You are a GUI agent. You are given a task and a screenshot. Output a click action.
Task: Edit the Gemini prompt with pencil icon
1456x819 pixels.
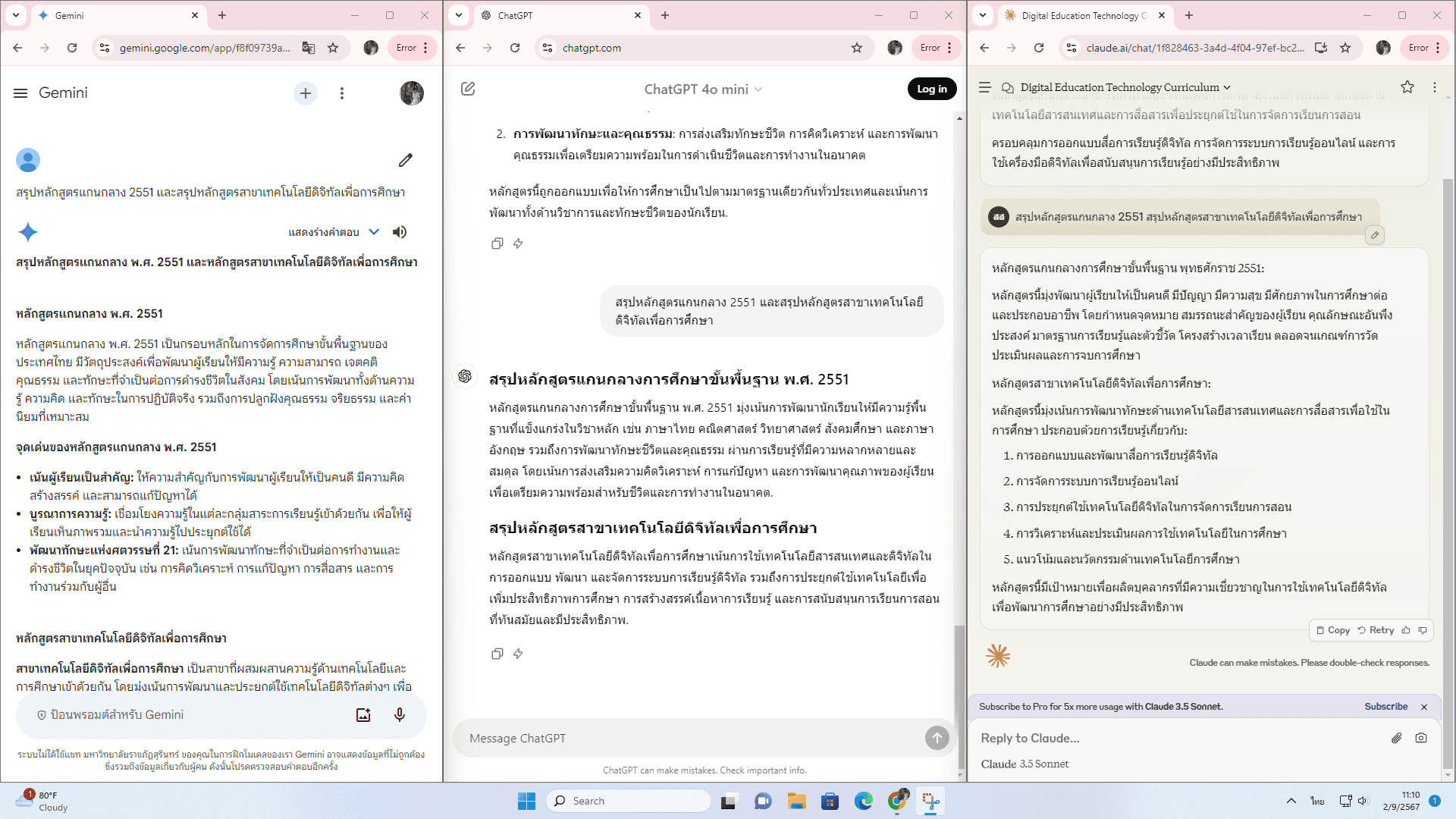405,160
